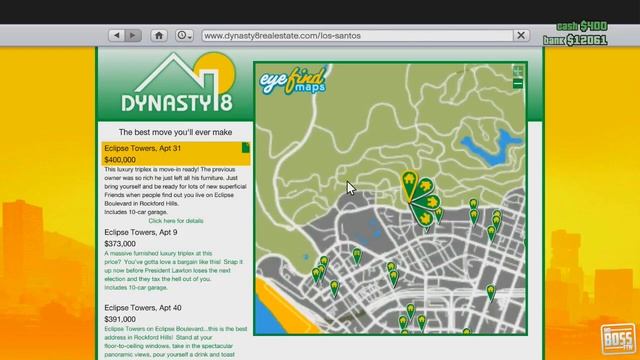Screen dimensions: 640x360
Task: Click the Apt 9 'massive furnished luxury triplex' description
Action: [x=173, y=270]
